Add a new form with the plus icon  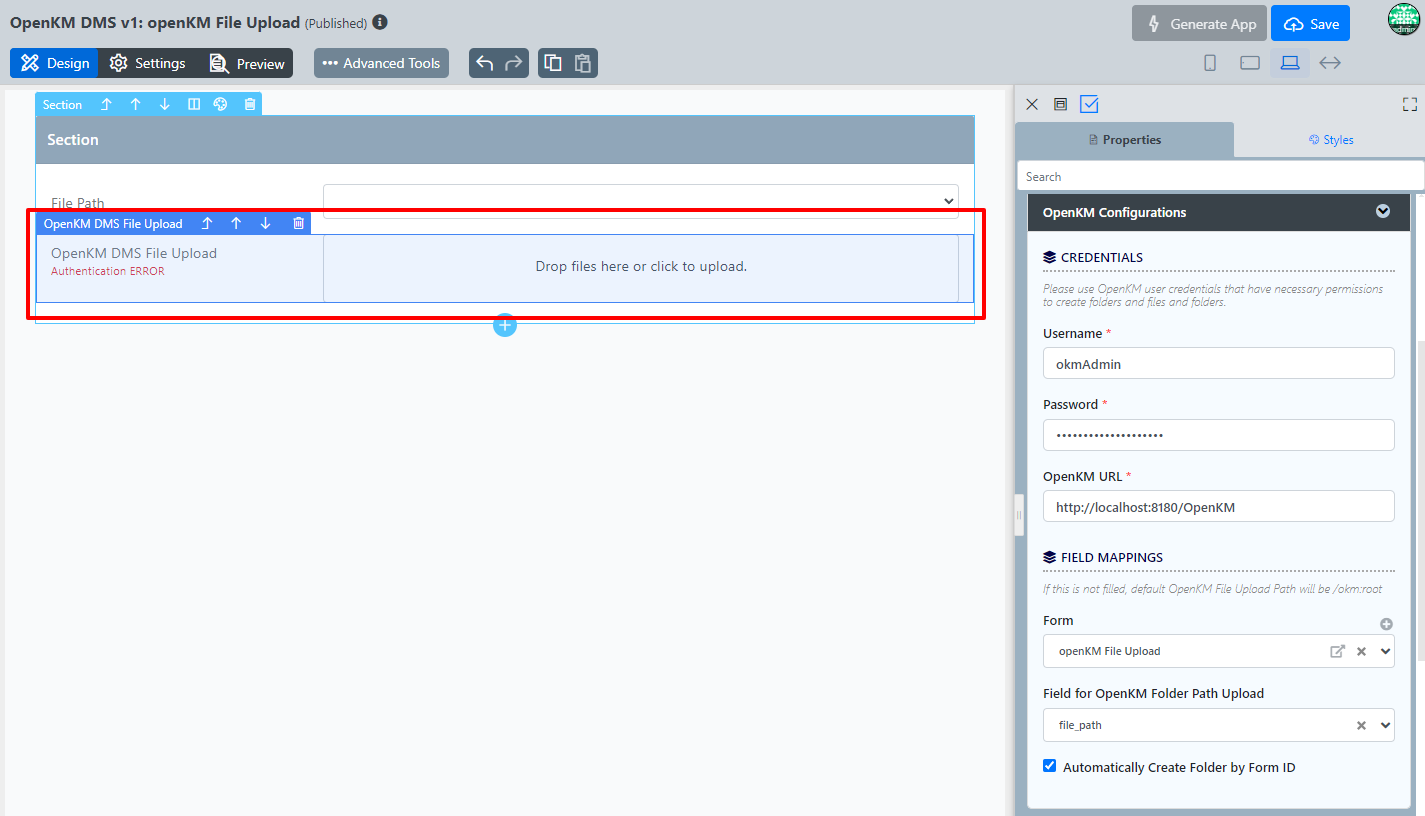point(1386,624)
